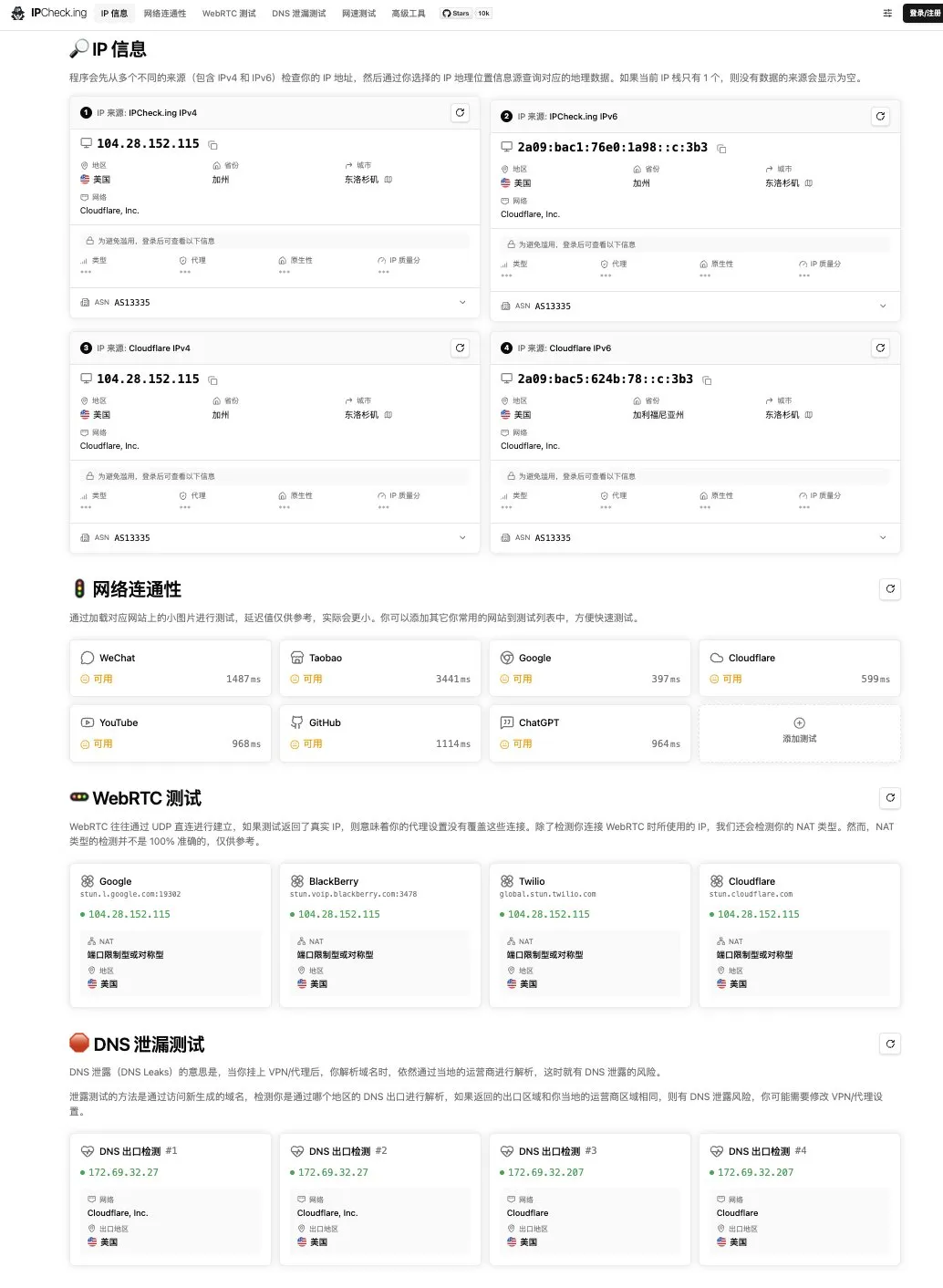943x1288 pixels.
Task: Click 加利福尼亚州 in Cloudflare IPv6 card
Action: 658,415
